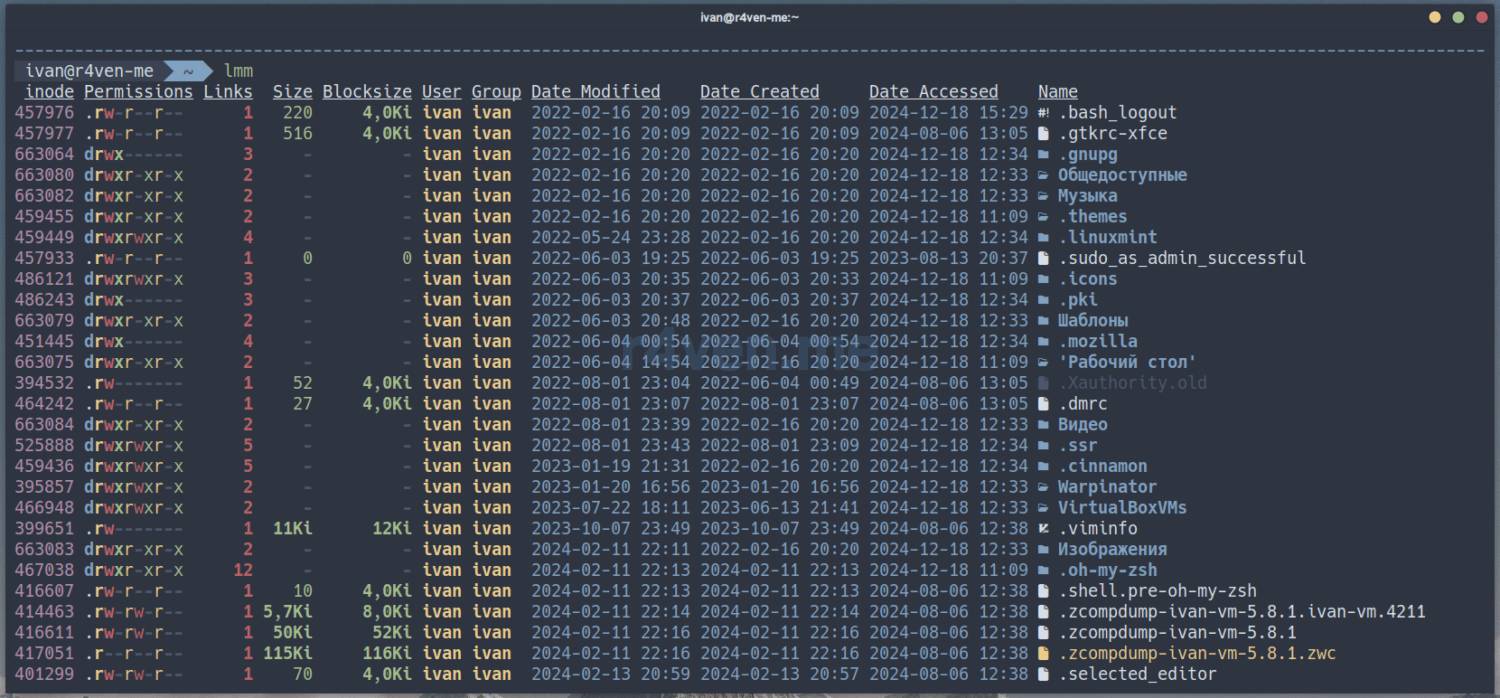Click the lmm command text
Viewport: 1500px width, 698px height.
coord(239,71)
